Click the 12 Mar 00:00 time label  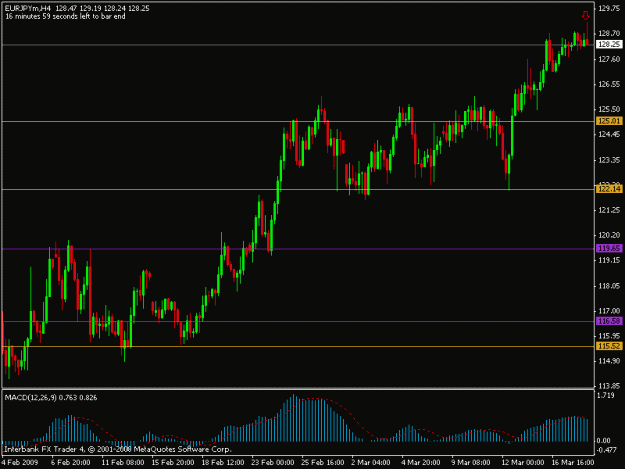point(523,463)
